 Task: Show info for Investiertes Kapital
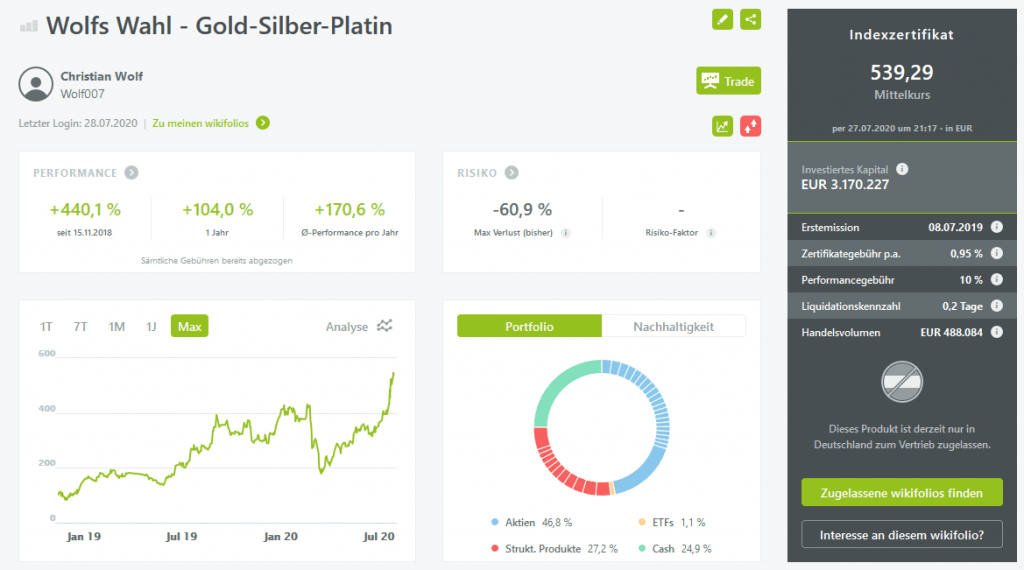(902, 170)
